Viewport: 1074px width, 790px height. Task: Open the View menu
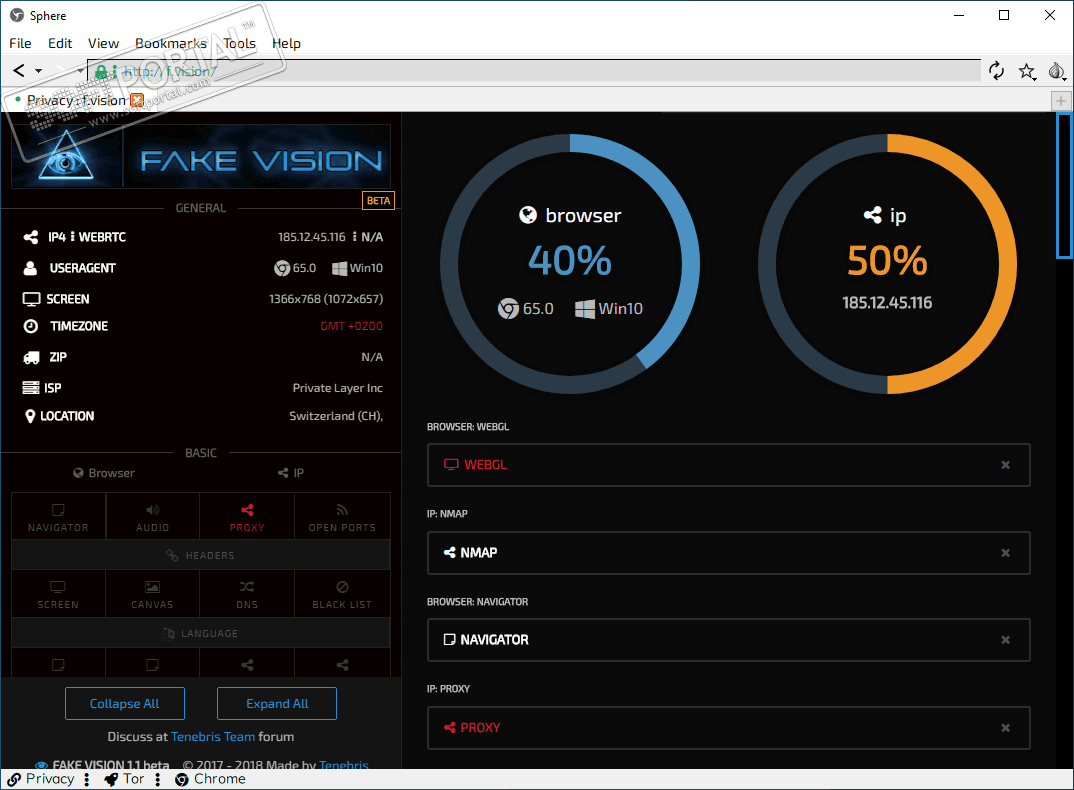(103, 43)
